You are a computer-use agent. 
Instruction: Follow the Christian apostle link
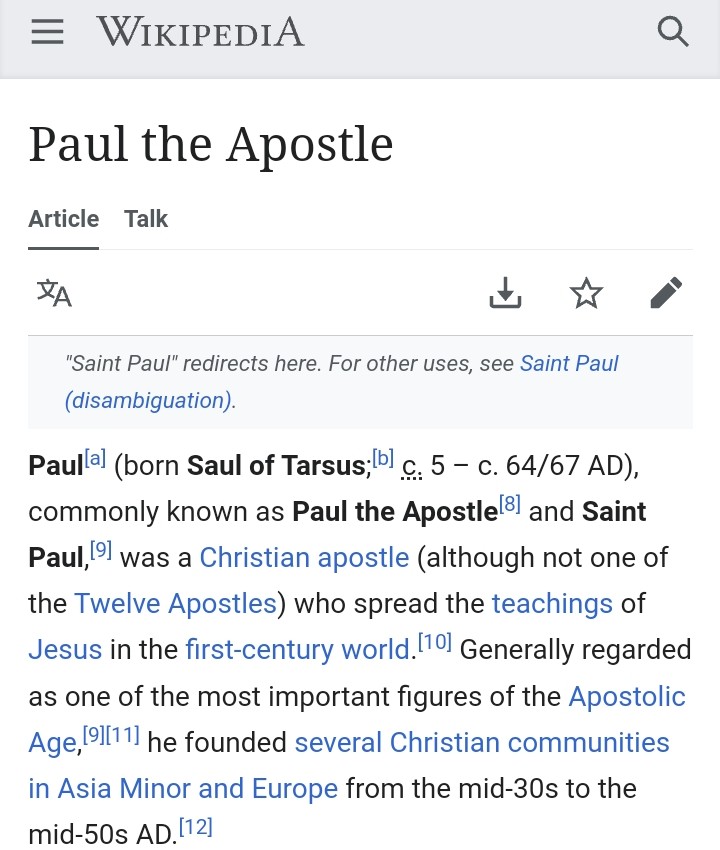(304, 557)
